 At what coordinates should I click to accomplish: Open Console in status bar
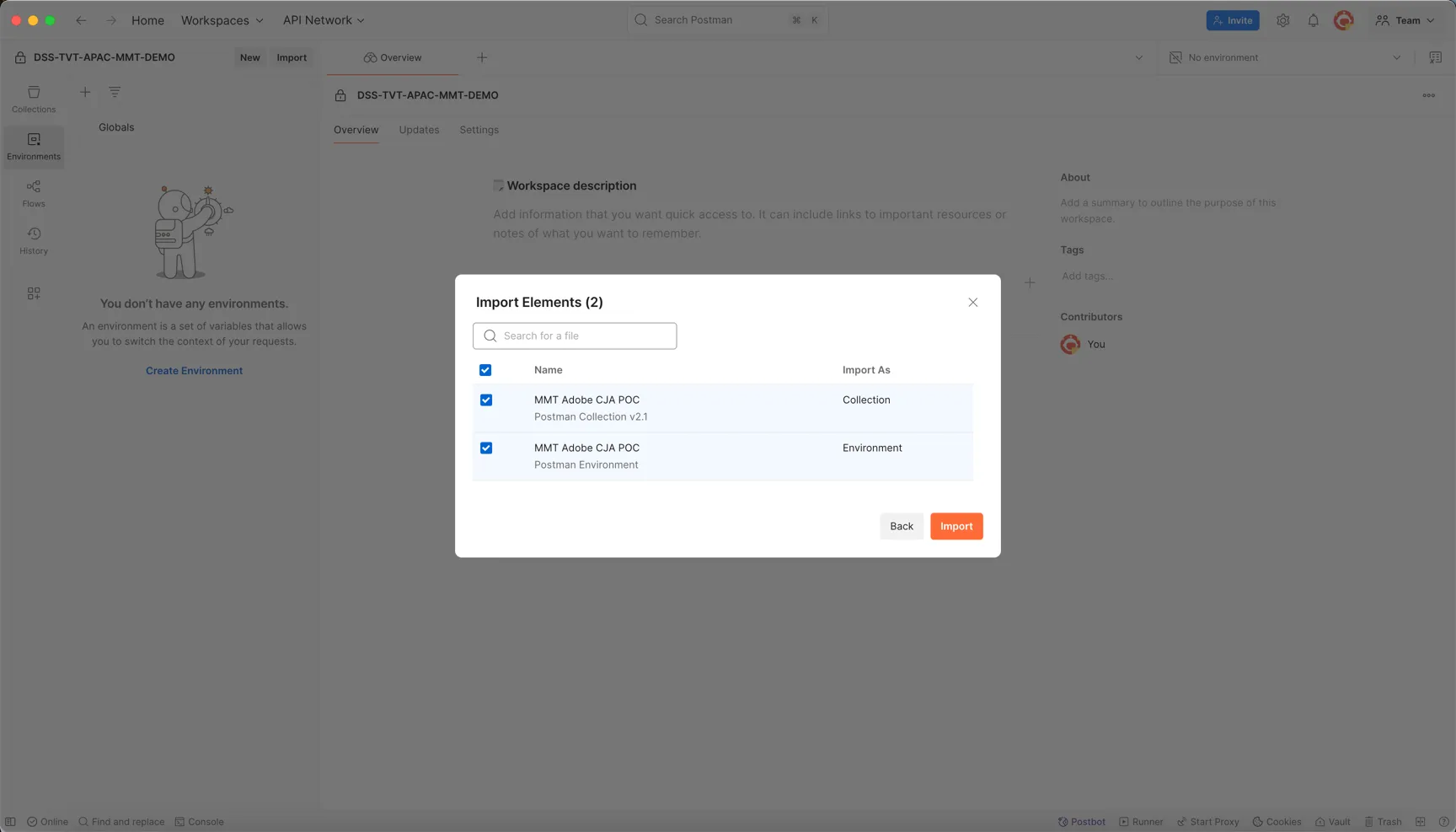pos(199,822)
